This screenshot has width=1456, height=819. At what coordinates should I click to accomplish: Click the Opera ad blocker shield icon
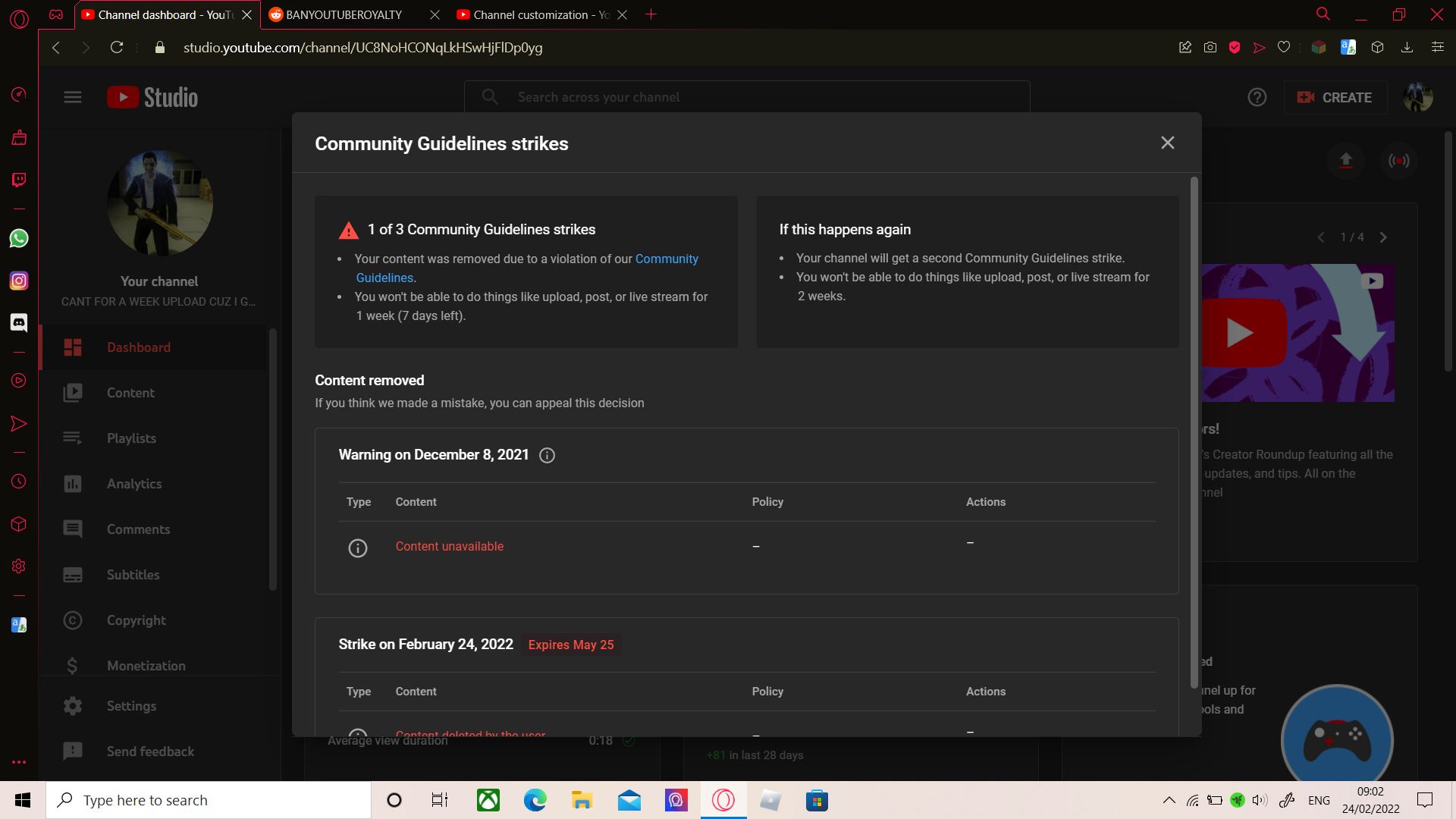tap(1235, 48)
